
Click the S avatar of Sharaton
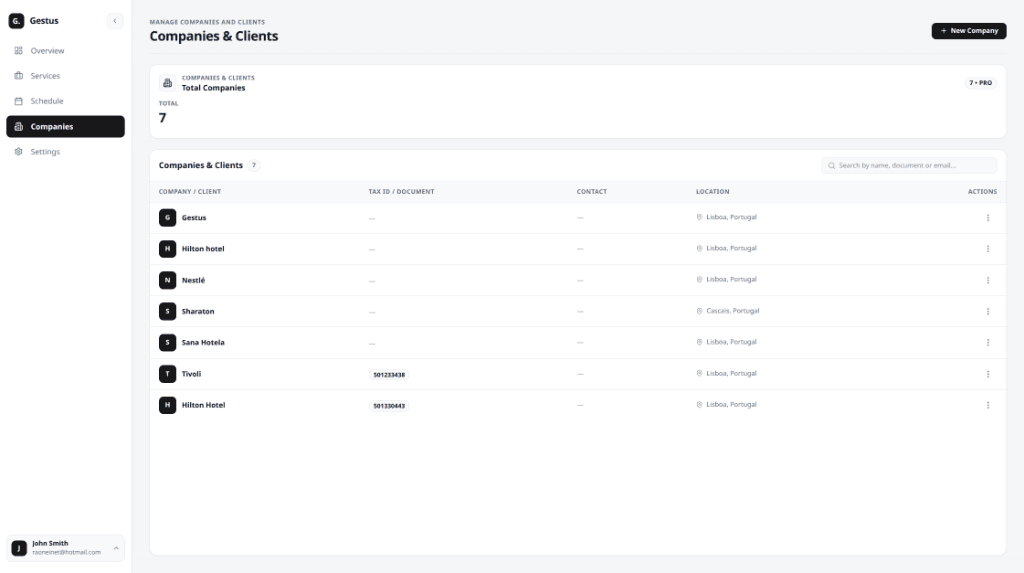click(x=168, y=312)
